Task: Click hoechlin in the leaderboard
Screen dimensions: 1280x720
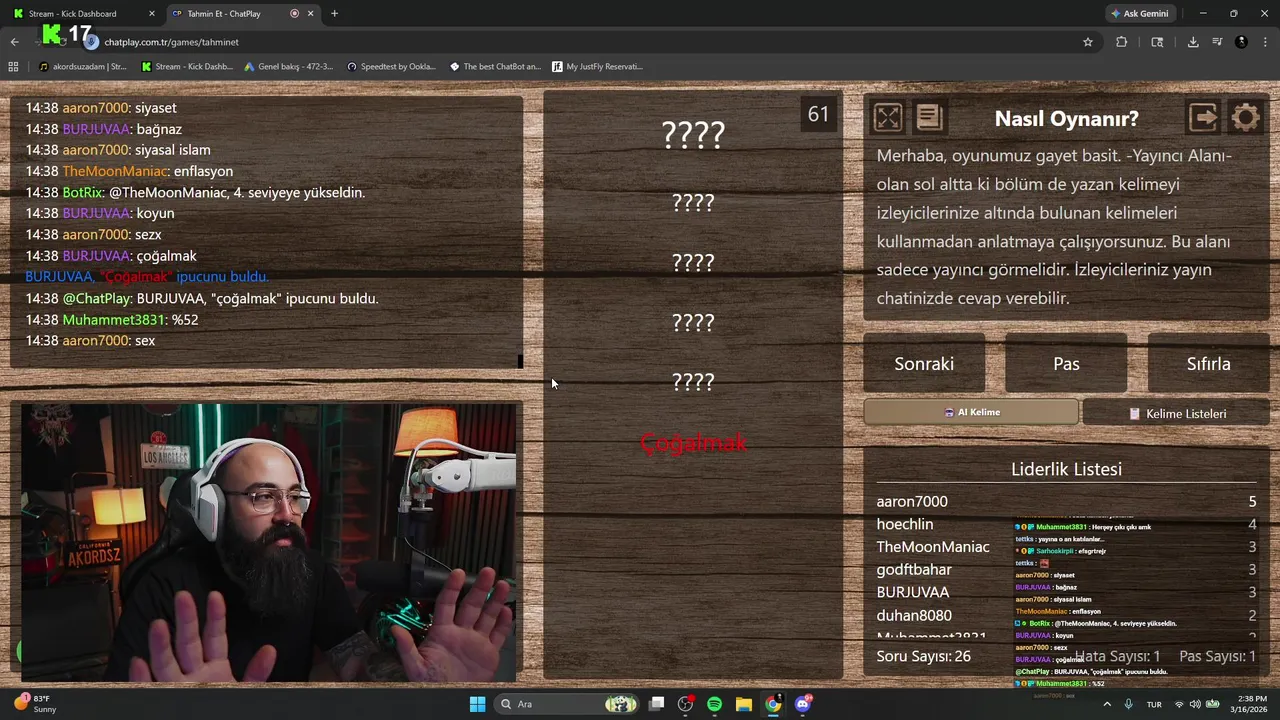Action: click(x=905, y=524)
